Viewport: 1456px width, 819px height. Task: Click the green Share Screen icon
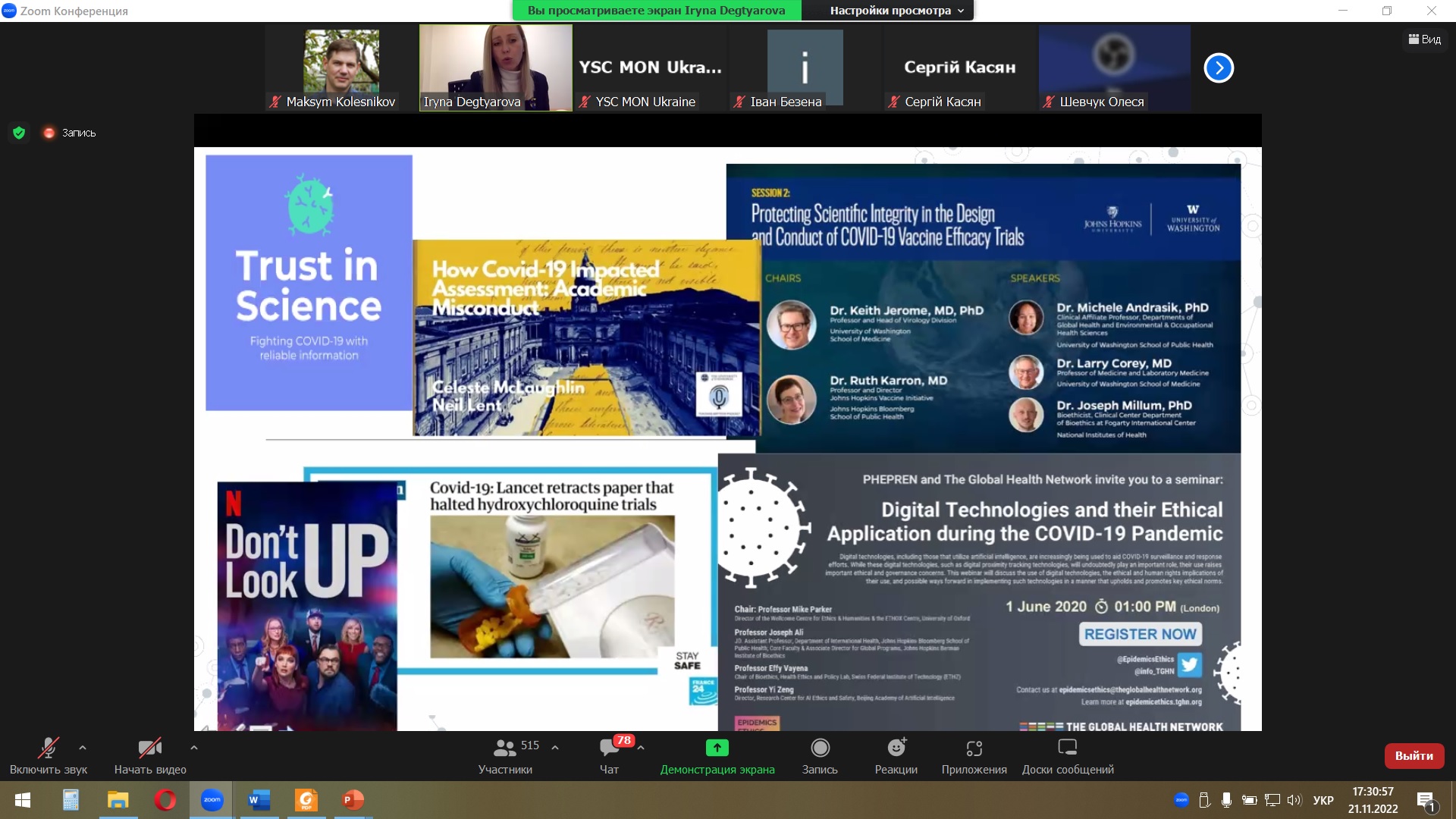[x=717, y=748]
